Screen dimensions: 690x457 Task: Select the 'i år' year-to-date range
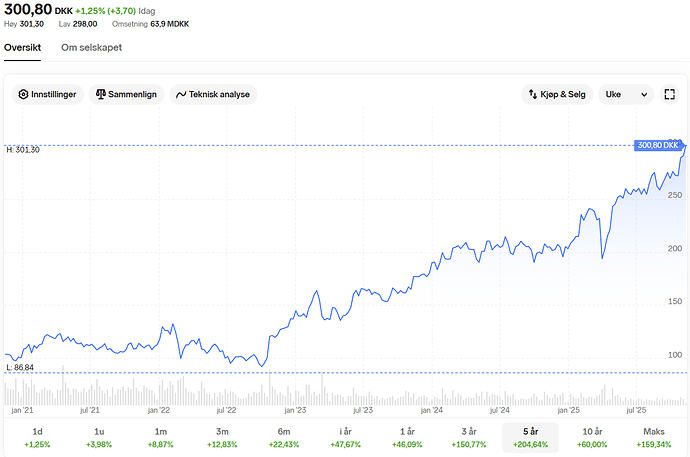pyautogui.click(x=345, y=437)
